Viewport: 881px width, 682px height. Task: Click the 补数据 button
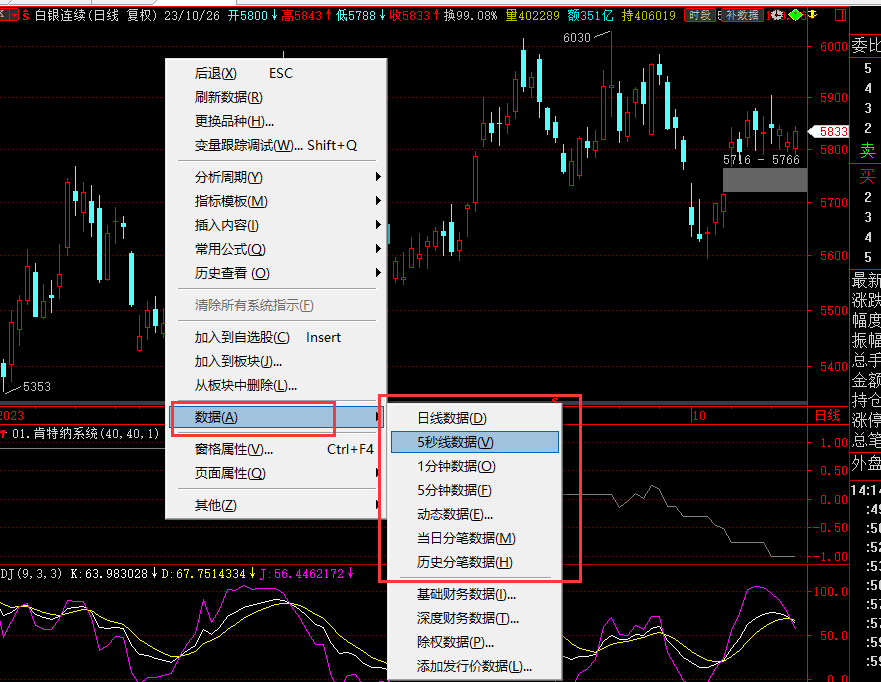pos(742,15)
